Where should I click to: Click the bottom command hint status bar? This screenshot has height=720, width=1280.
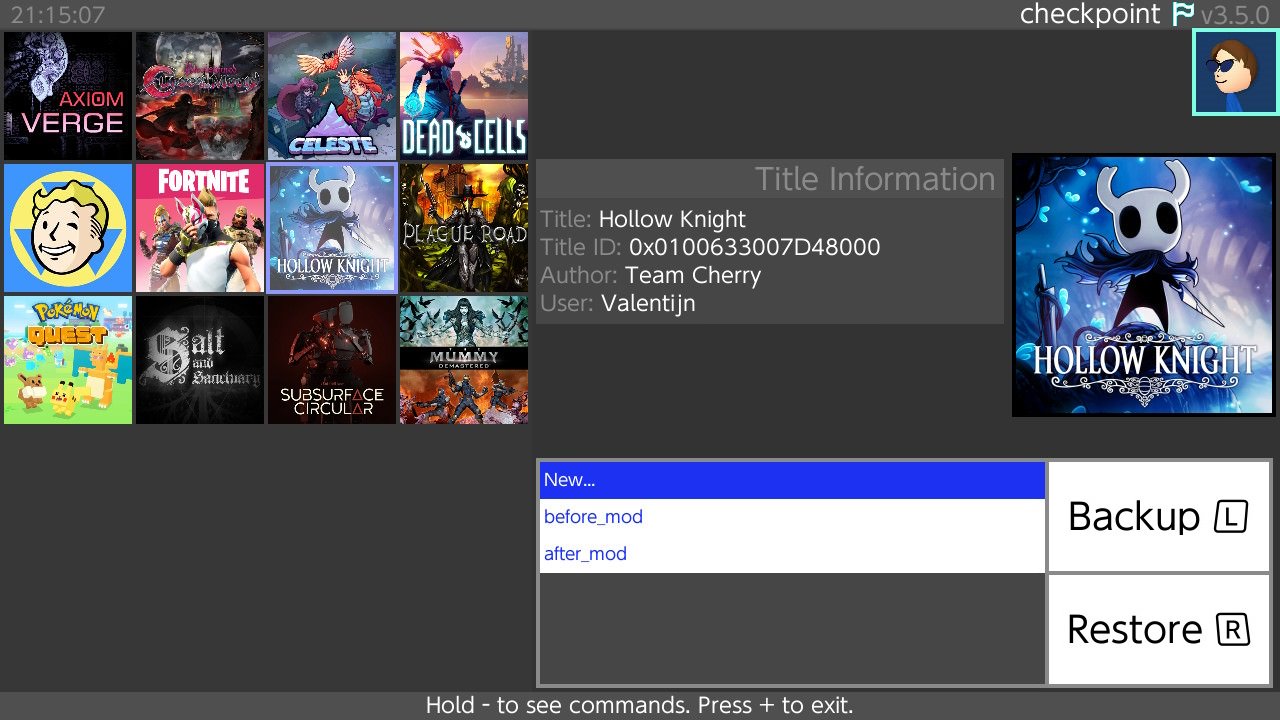click(x=640, y=705)
